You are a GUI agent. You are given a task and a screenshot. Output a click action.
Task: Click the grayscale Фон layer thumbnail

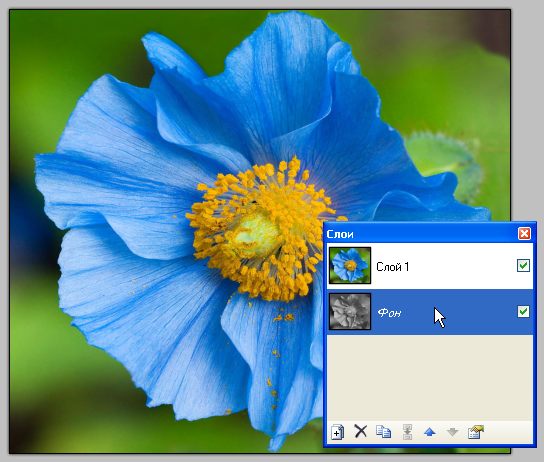click(x=350, y=311)
